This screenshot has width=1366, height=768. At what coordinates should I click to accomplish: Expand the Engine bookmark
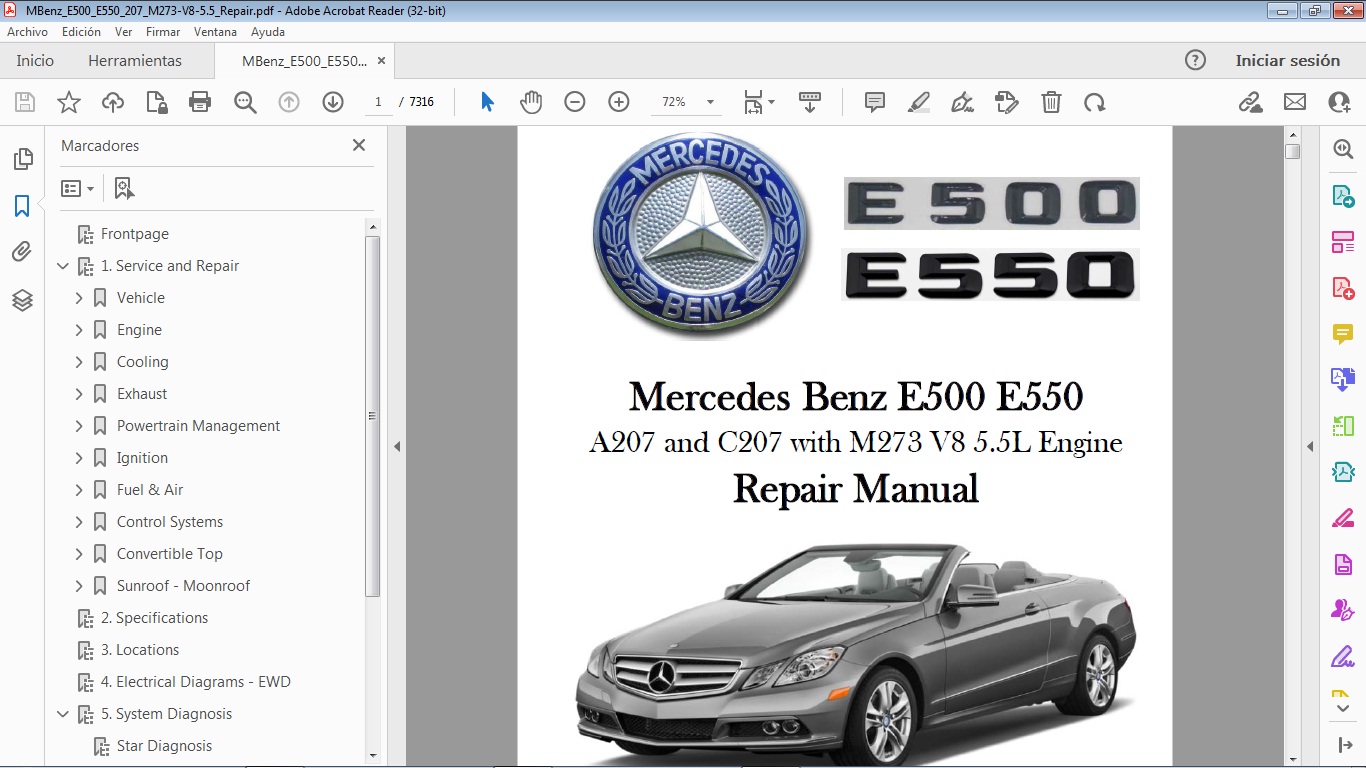(80, 329)
